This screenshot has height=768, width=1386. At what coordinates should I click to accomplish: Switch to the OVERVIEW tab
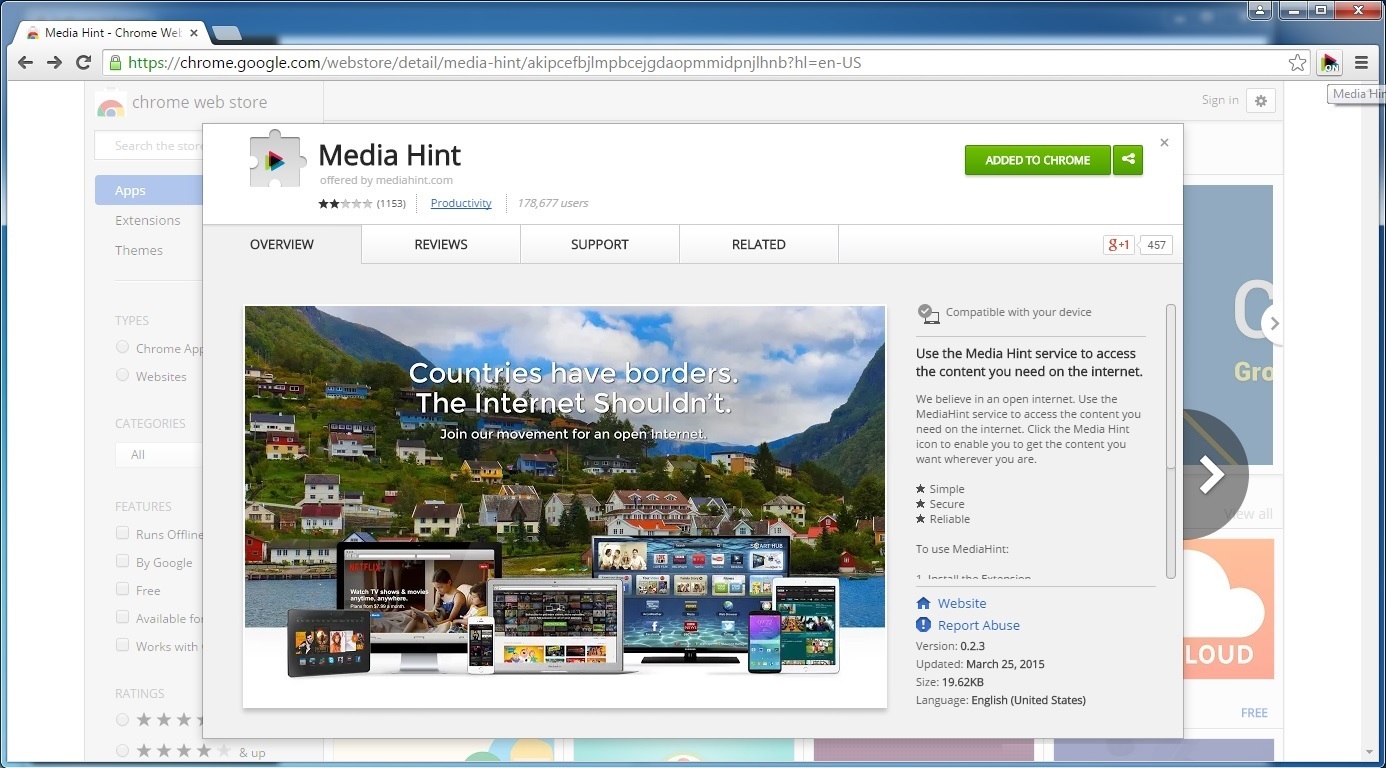coord(282,244)
